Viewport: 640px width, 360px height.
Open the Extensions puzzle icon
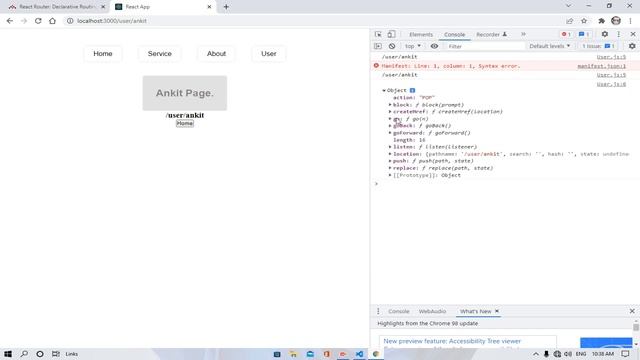(601, 21)
